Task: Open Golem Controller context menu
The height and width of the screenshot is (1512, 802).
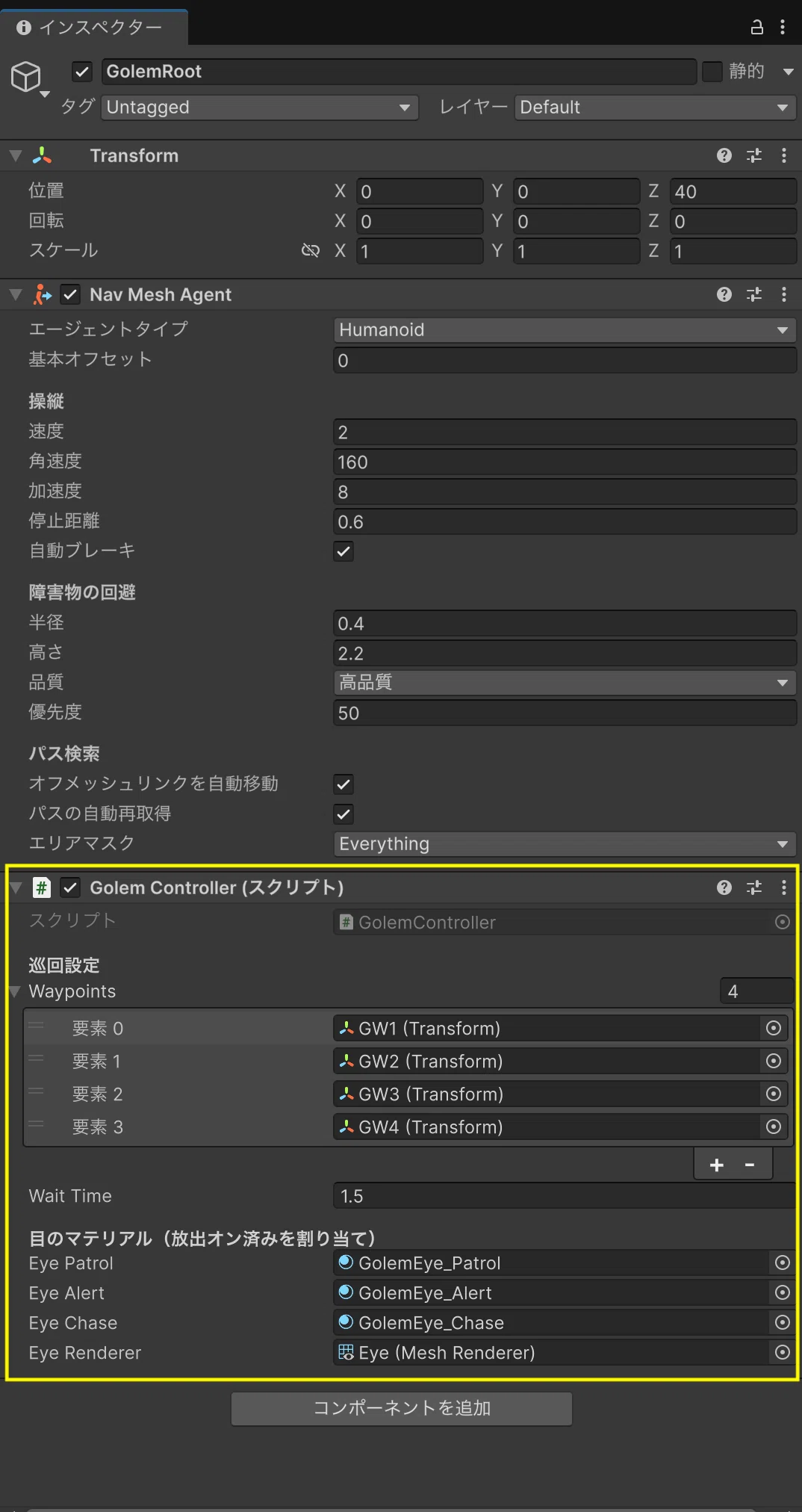Action: click(x=783, y=887)
